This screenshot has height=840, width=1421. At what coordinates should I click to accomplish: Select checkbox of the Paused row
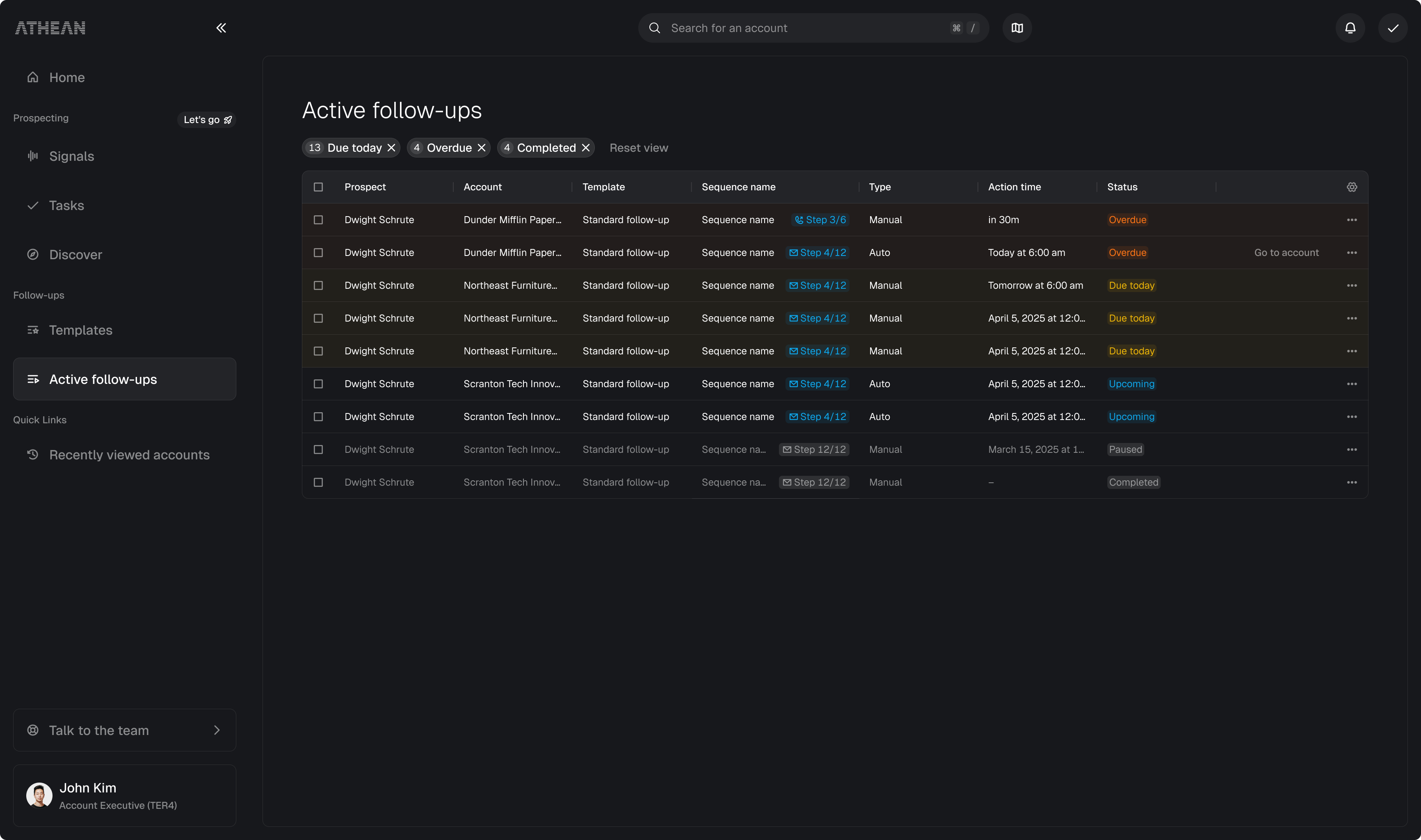pyautogui.click(x=318, y=450)
